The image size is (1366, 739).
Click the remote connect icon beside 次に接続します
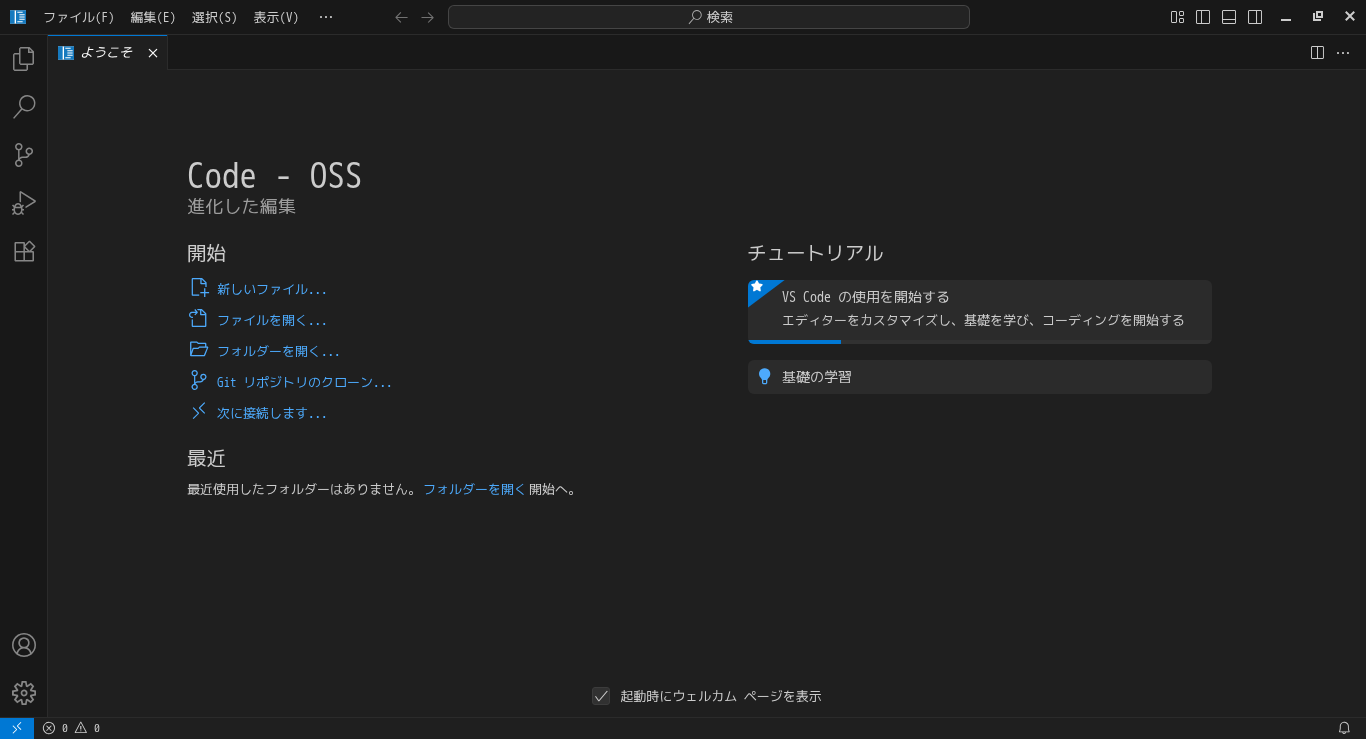(199, 412)
